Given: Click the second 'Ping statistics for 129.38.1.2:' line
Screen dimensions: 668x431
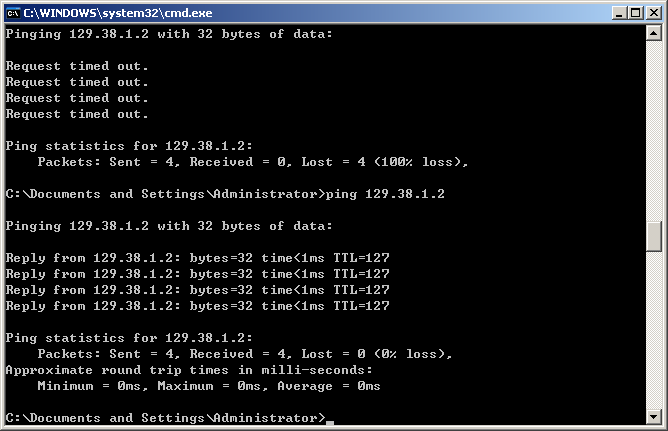Looking at the screenshot, I should pos(129,338).
